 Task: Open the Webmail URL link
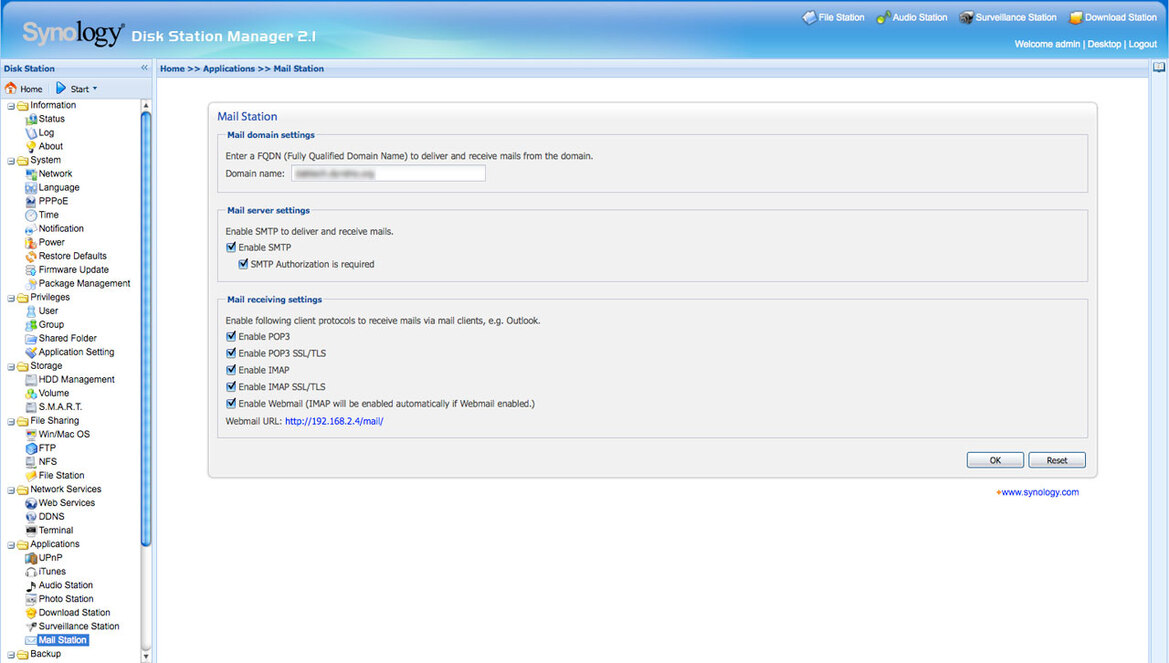point(334,421)
